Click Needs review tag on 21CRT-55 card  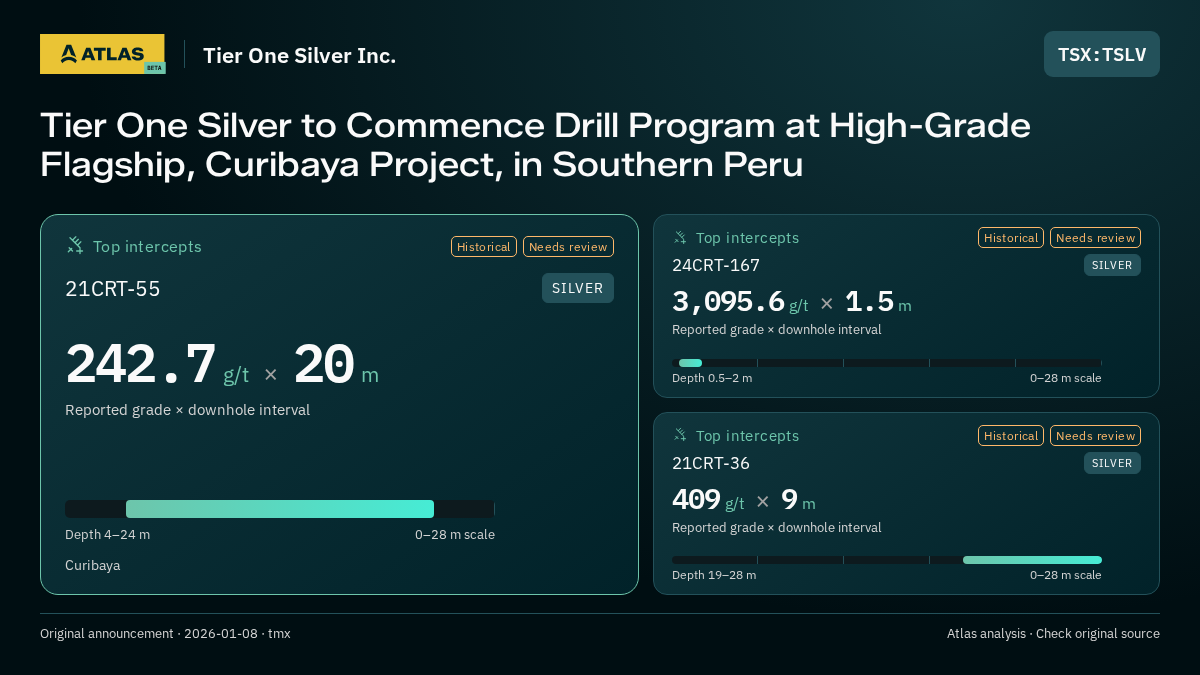coord(568,246)
